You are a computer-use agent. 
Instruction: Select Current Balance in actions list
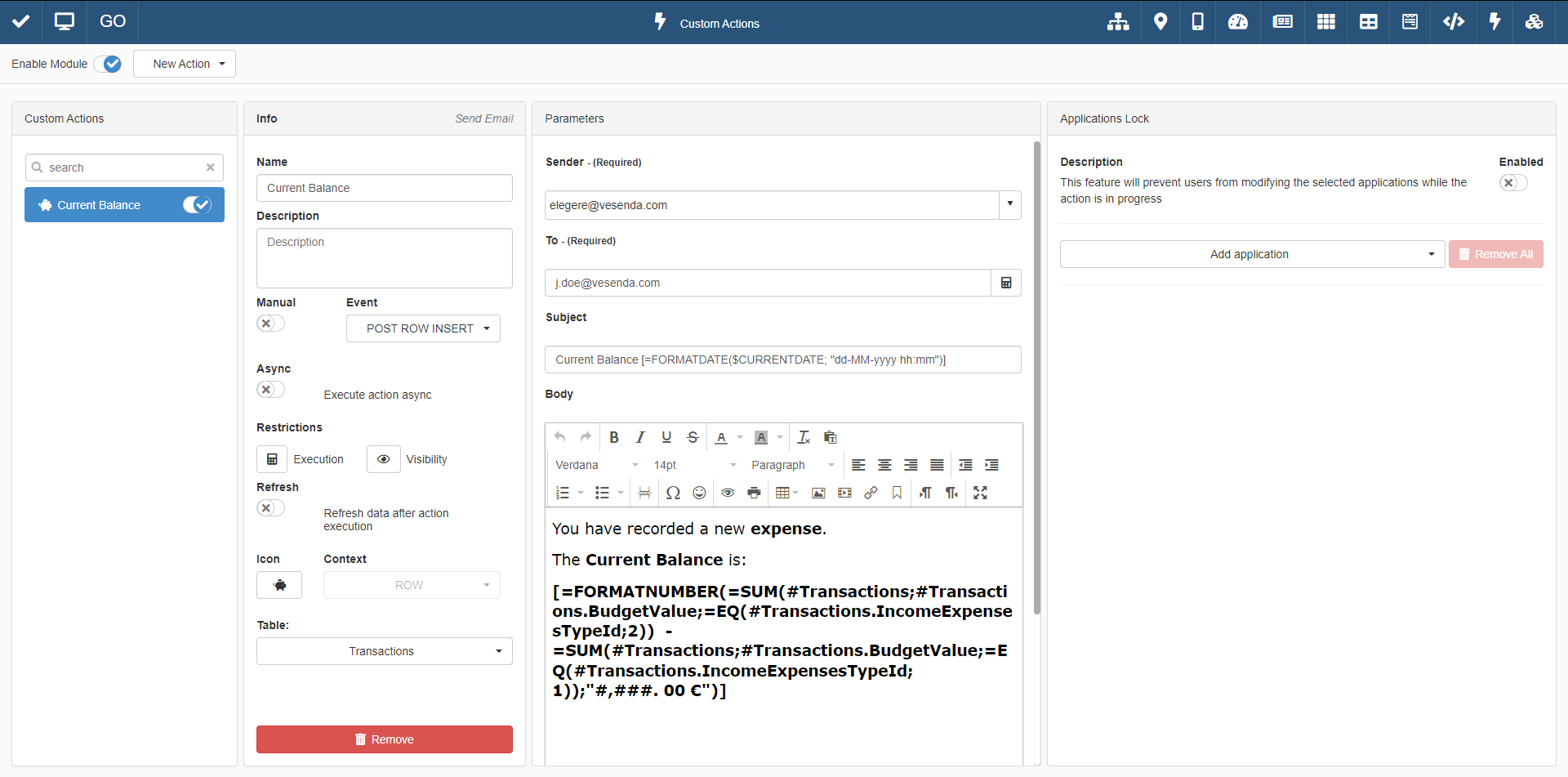click(100, 205)
